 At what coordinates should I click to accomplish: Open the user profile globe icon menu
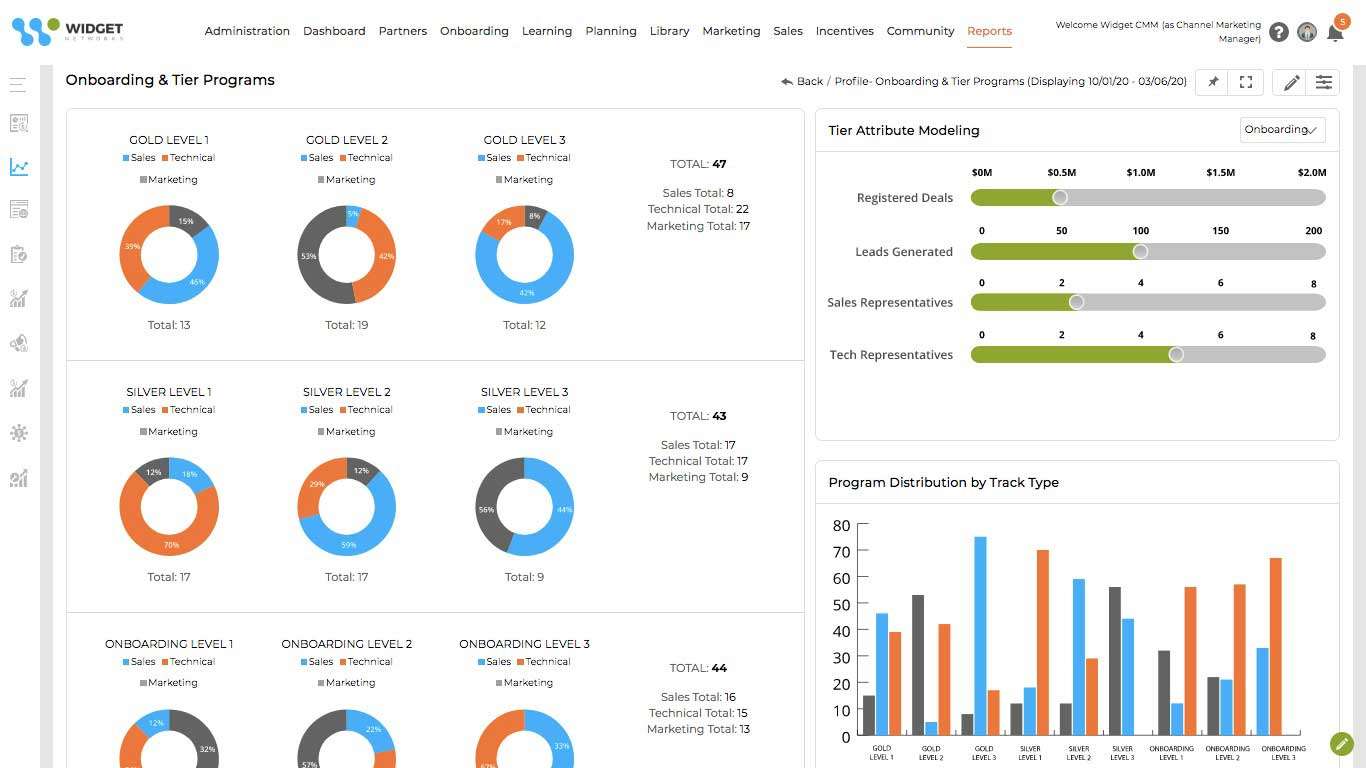coord(1307,32)
